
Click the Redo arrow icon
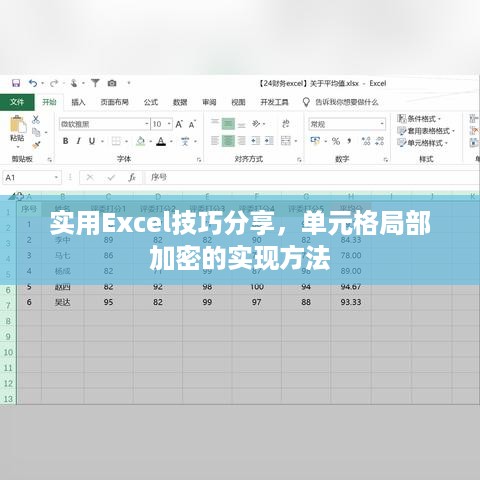coord(54,83)
